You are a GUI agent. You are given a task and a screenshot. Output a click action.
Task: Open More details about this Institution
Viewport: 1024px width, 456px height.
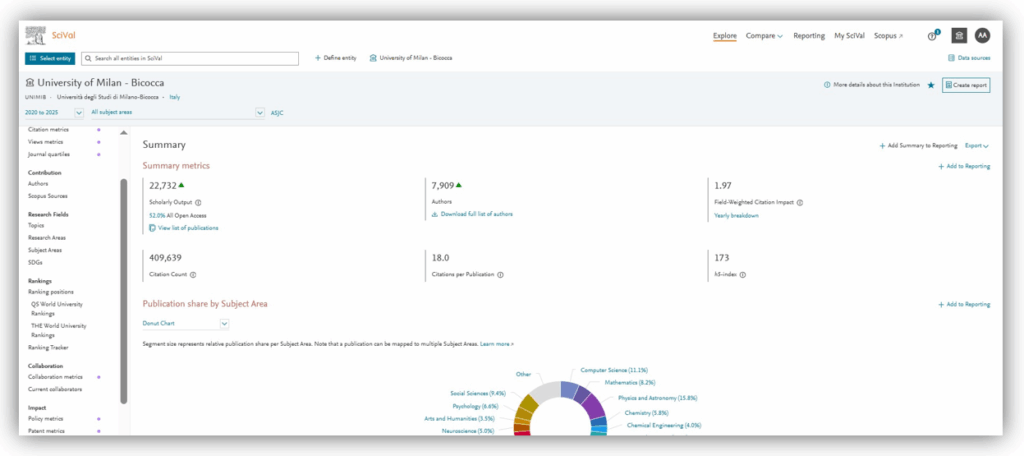[x=871, y=85]
